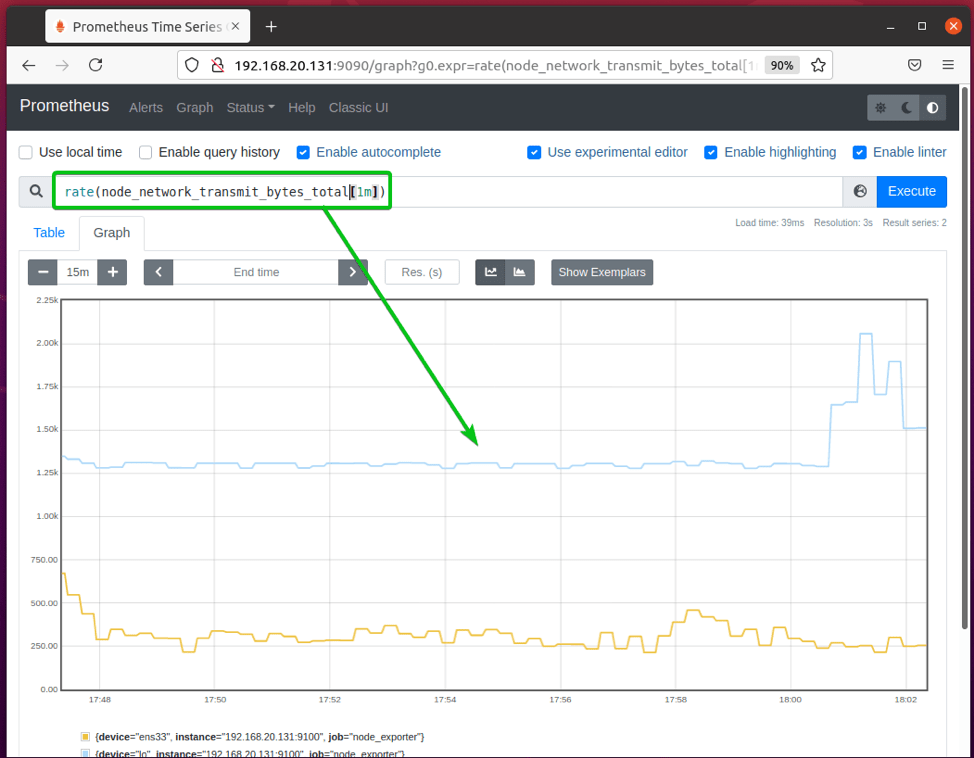Click the Execute button
The width and height of the screenshot is (974, 758).
(x=911, y=191)
